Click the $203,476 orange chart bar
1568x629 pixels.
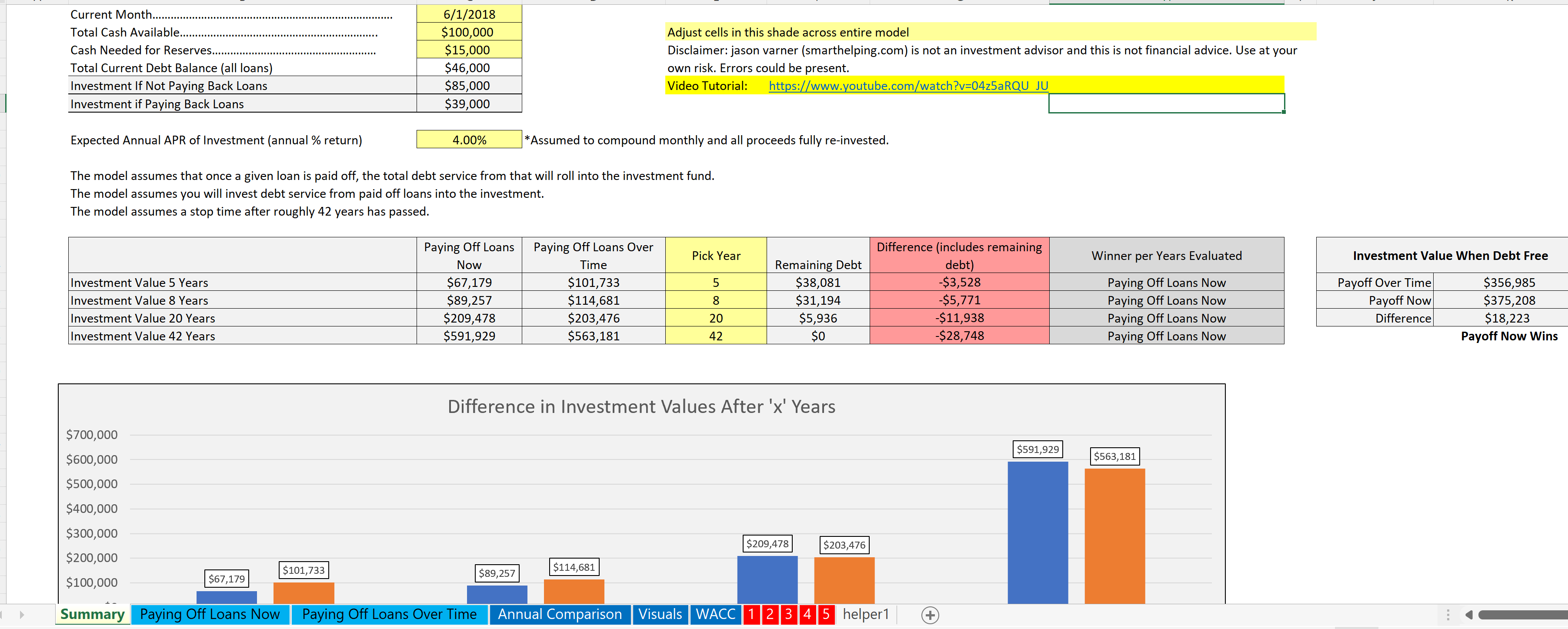pyautogui.click(x=844, y=580)
